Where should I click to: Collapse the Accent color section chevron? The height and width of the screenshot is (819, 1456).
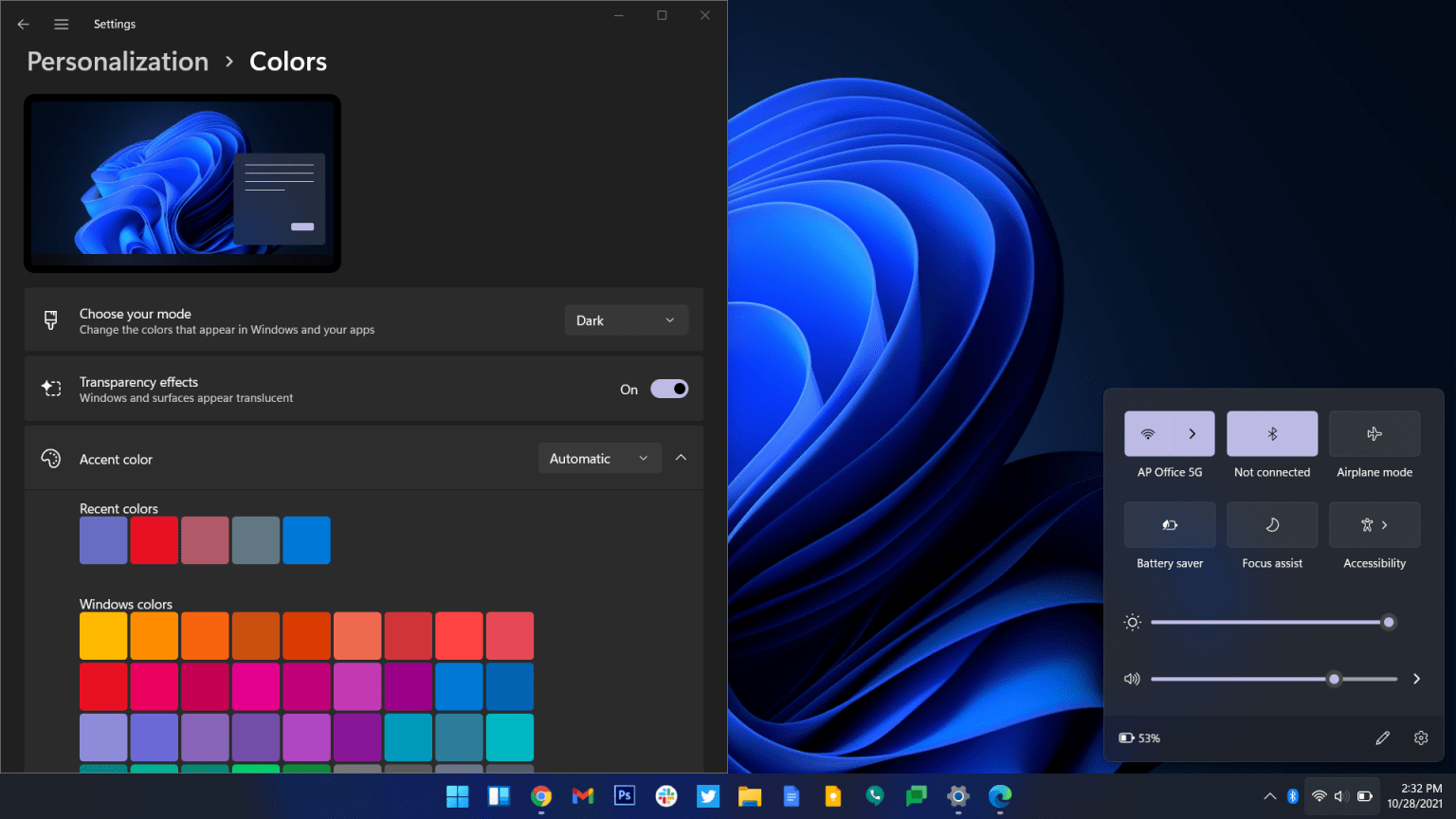(x=681, y=457)
